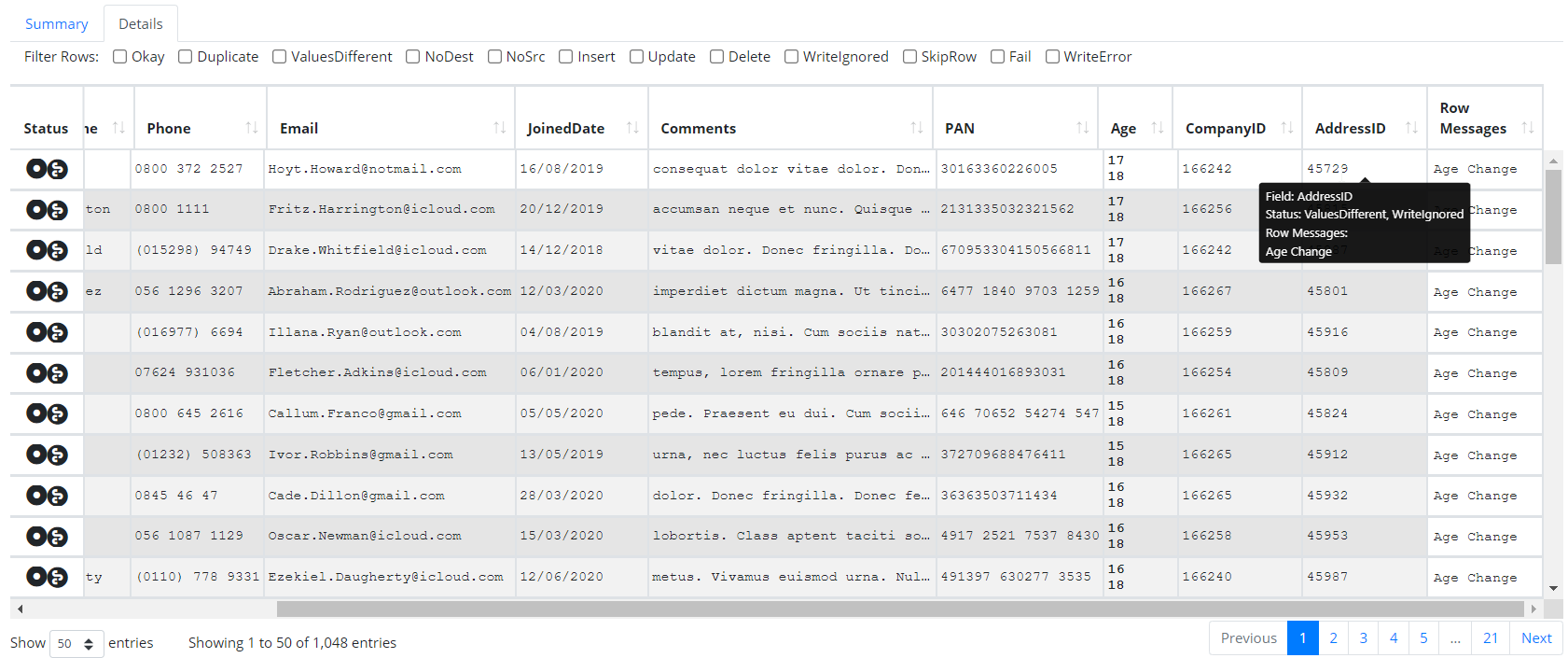Check the NoSrc filter box

495,57
